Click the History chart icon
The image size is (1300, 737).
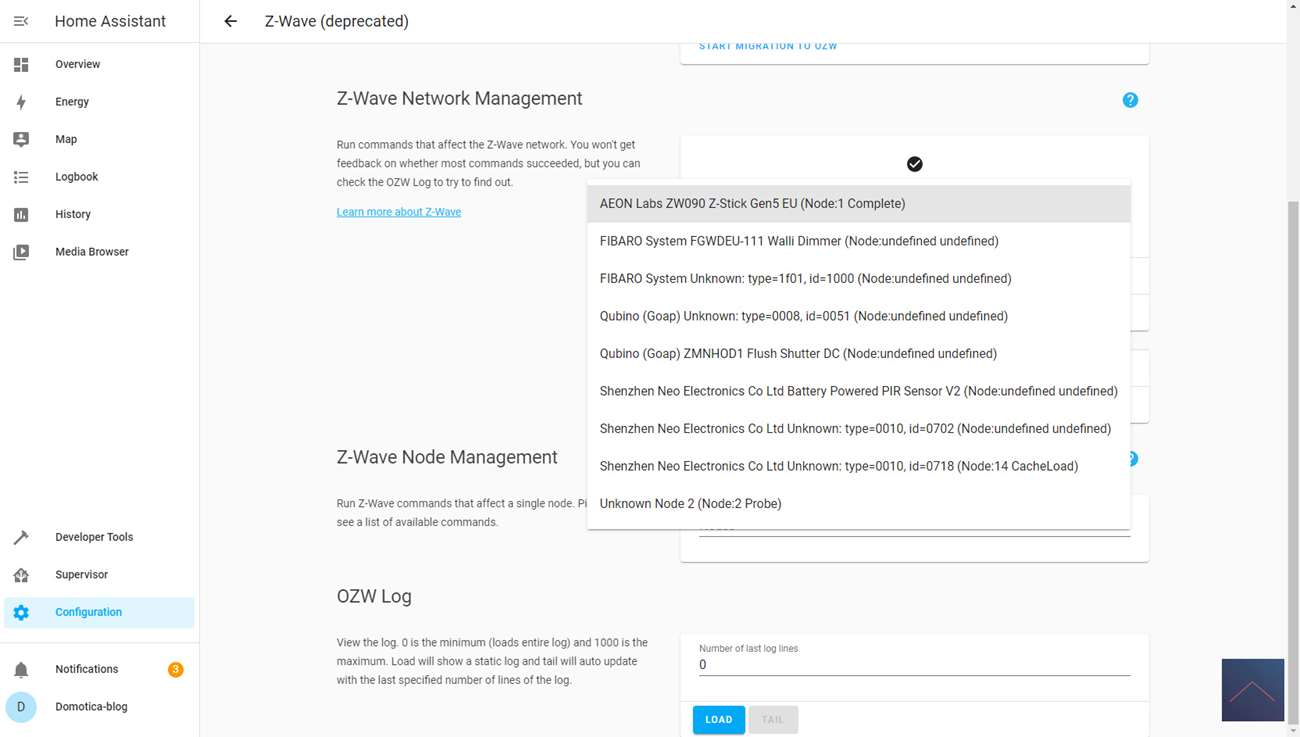21,215
